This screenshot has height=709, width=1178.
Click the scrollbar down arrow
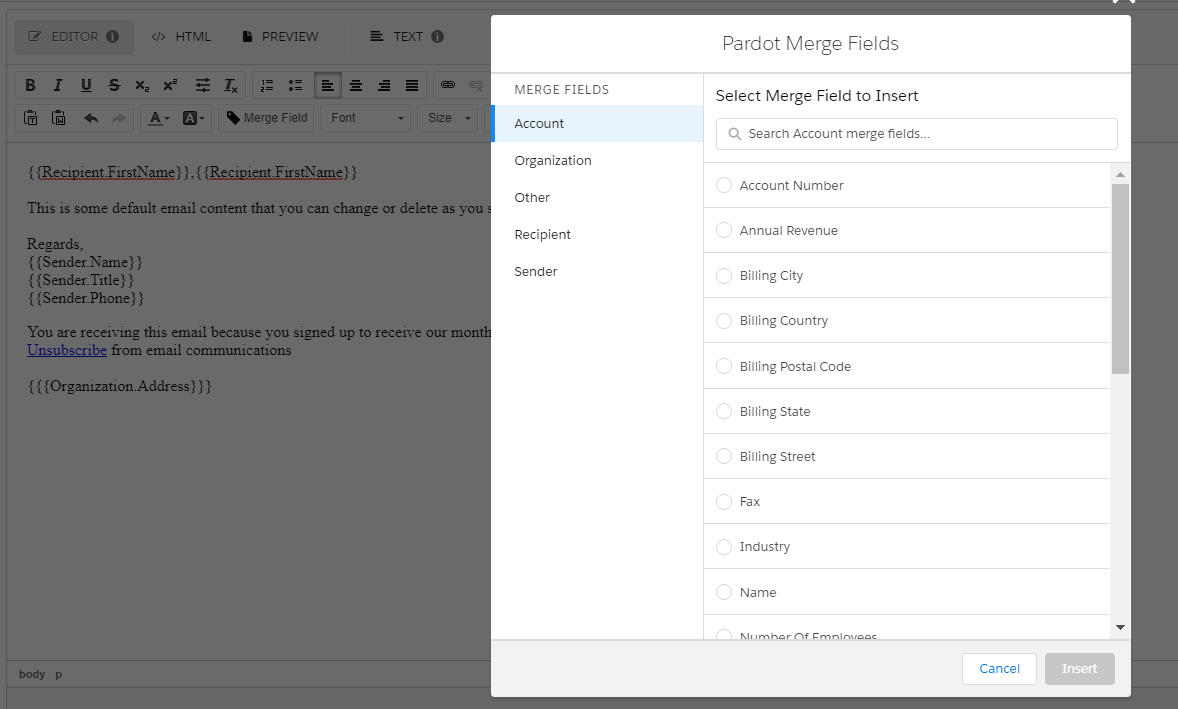click(1120, 627)
